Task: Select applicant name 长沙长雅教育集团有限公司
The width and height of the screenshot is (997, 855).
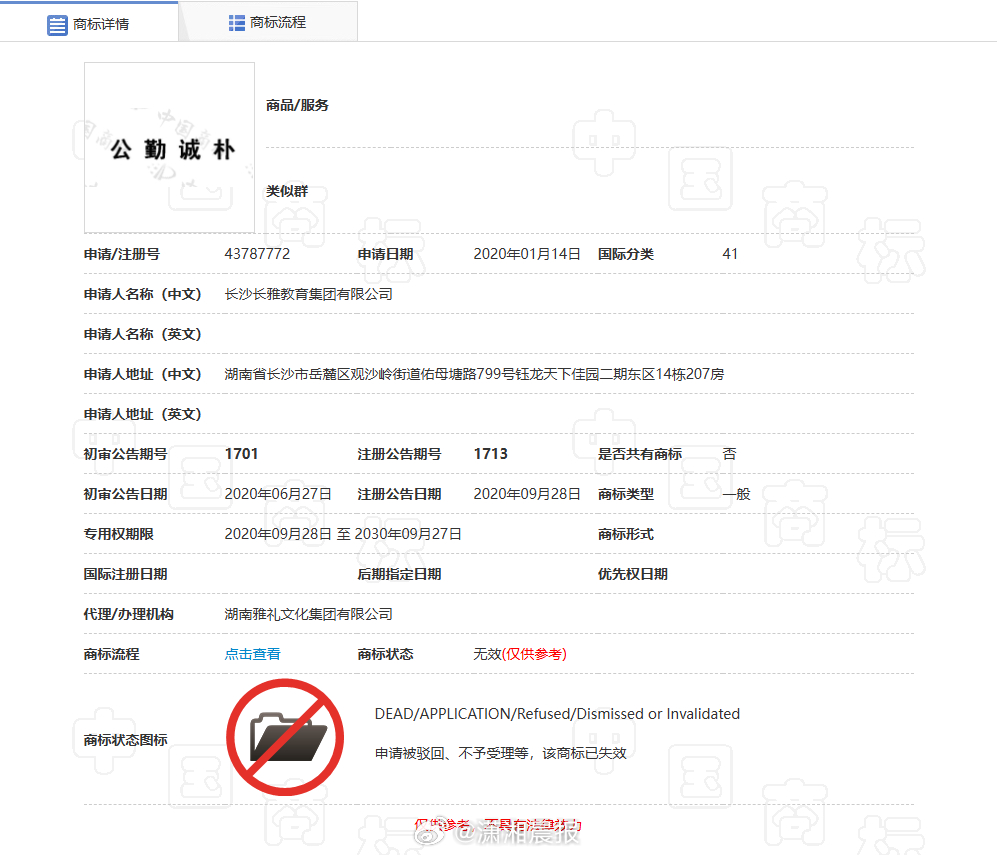Action: coord(308,294)
